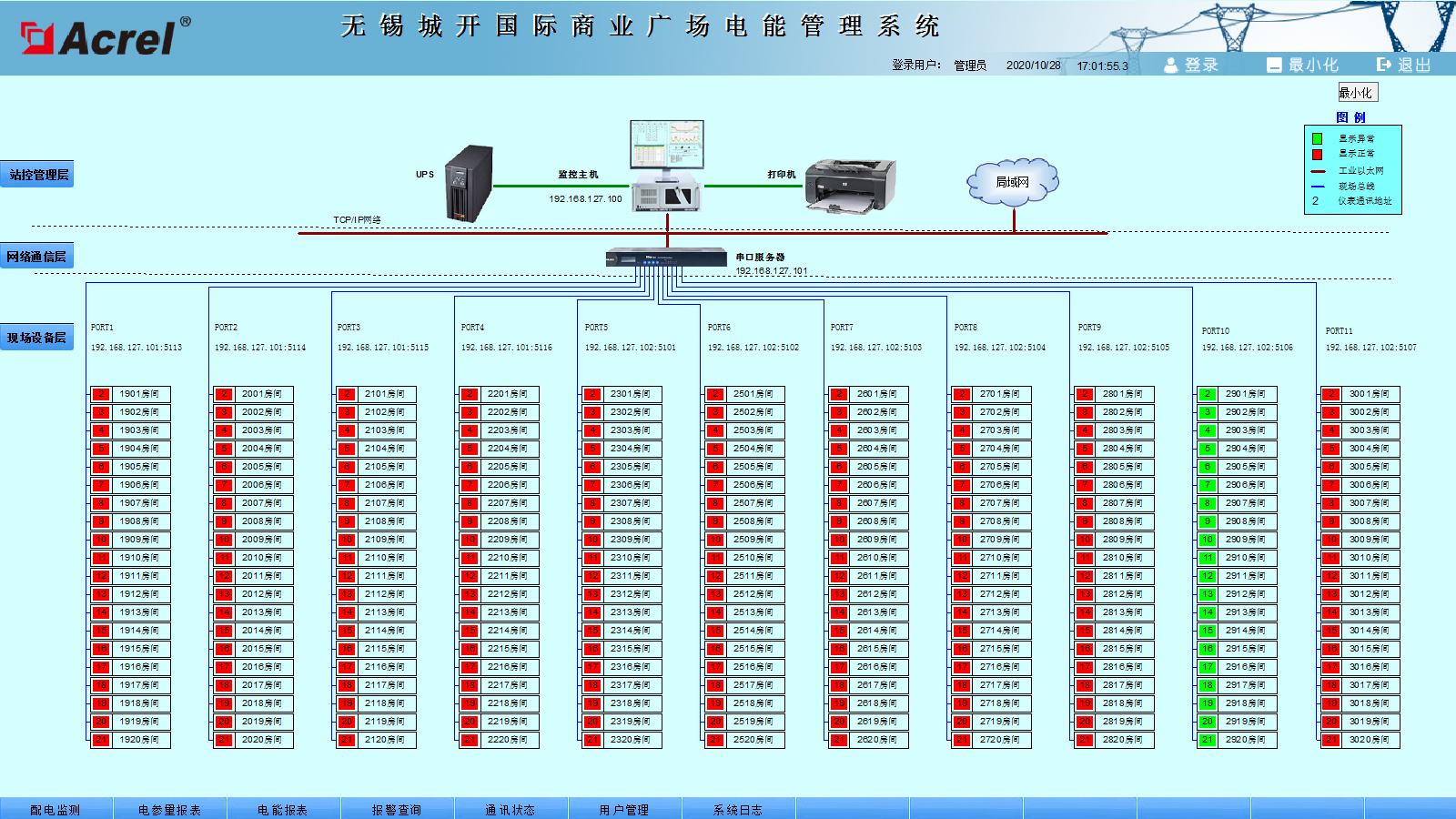Select the serial port server device
The width and height of the screenshot is (1456, 819).
click(666, 258)
